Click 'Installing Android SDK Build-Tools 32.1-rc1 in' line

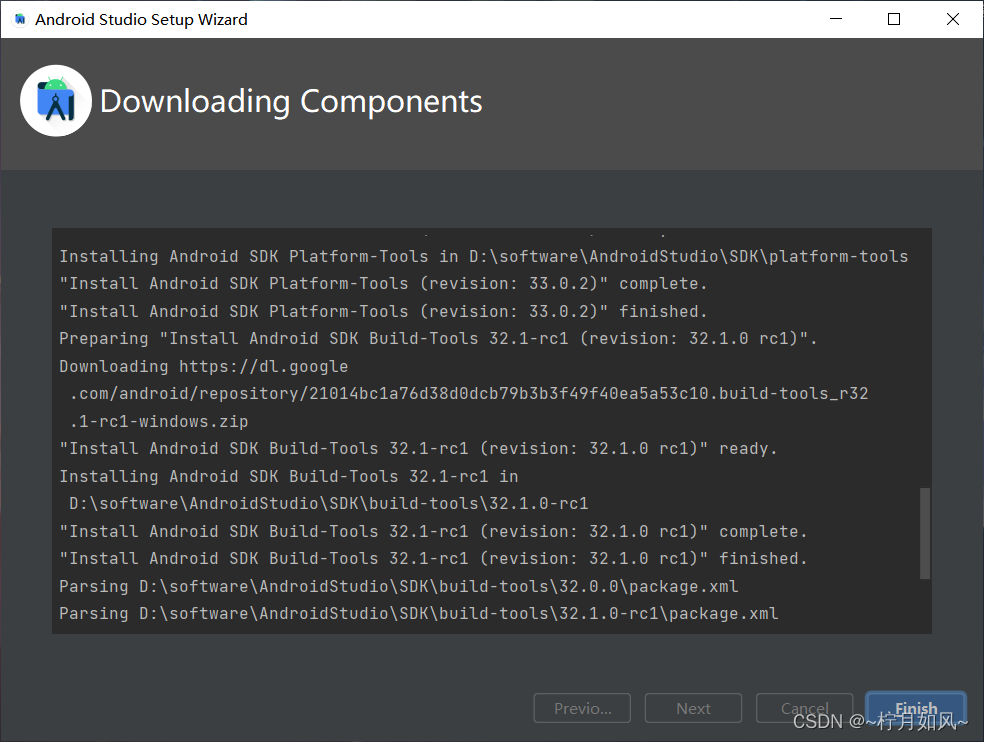(289, 476)
